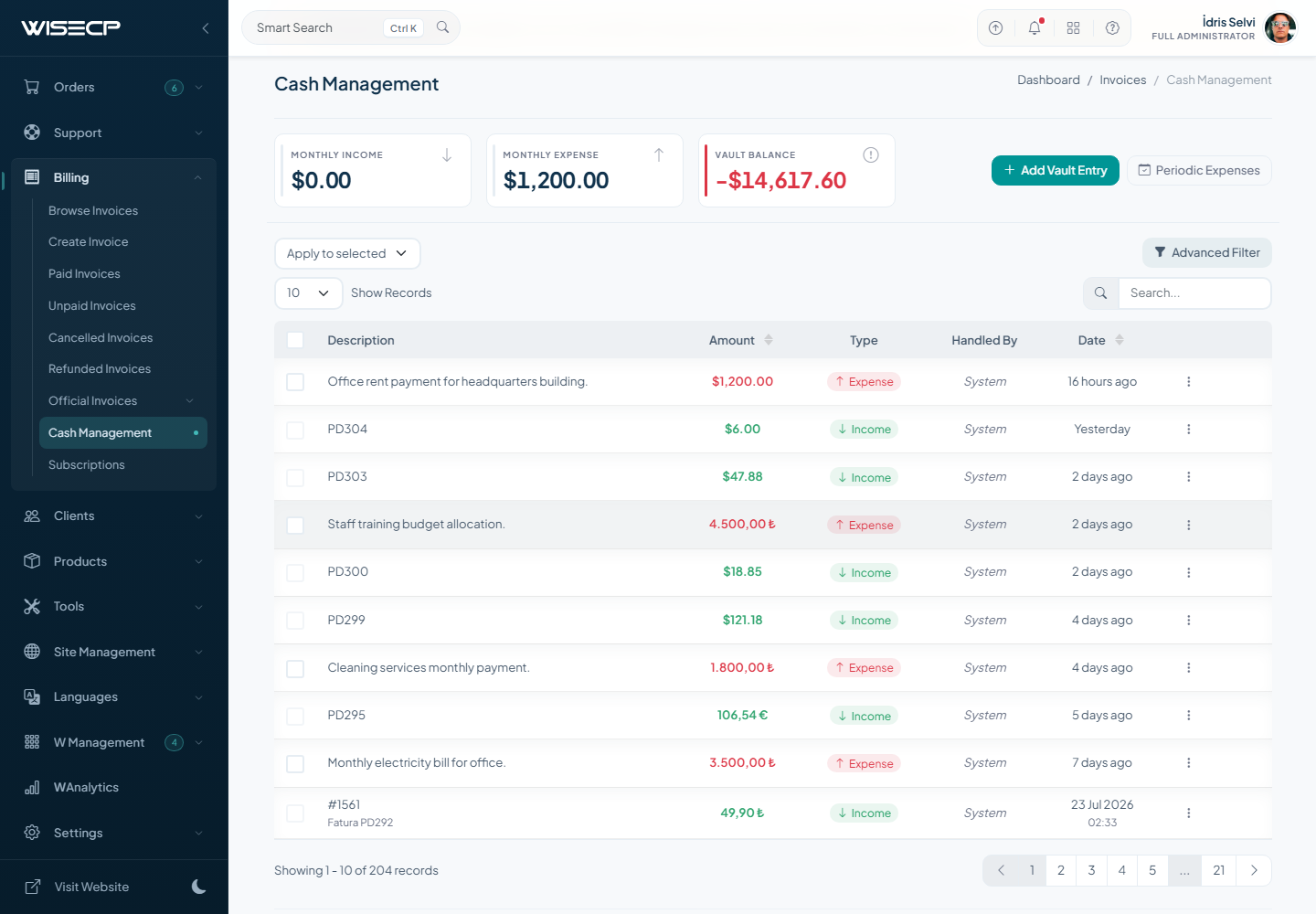Viewport: 1316px width, 914px height.
Task: Open Subscriptions in sidebar
Action: [87, 465]
